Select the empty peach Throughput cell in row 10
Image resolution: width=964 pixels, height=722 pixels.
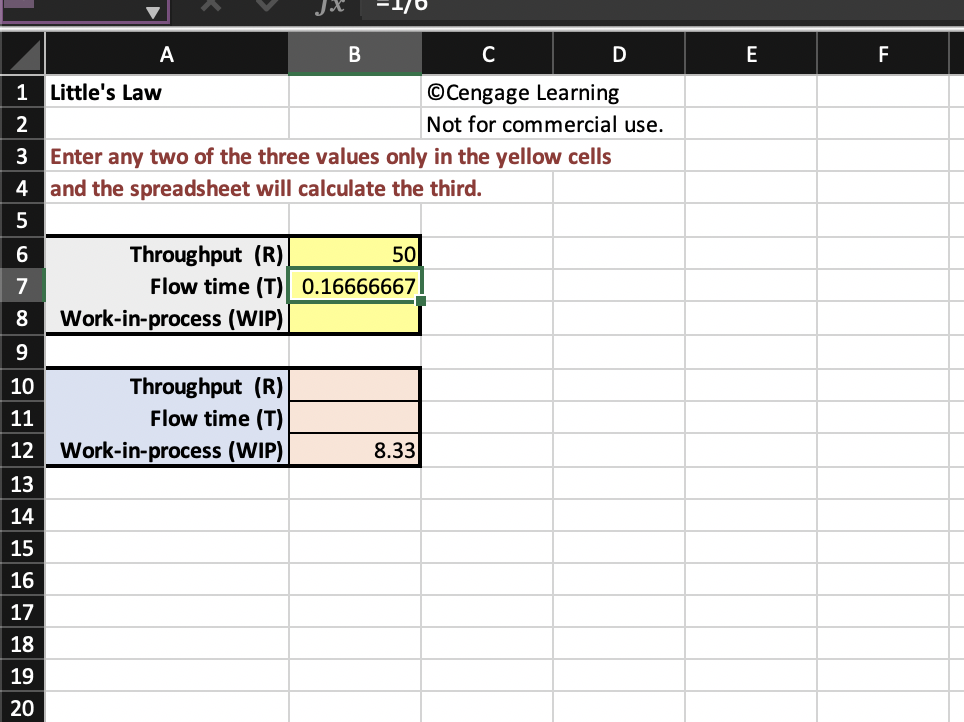click(355, 386)
